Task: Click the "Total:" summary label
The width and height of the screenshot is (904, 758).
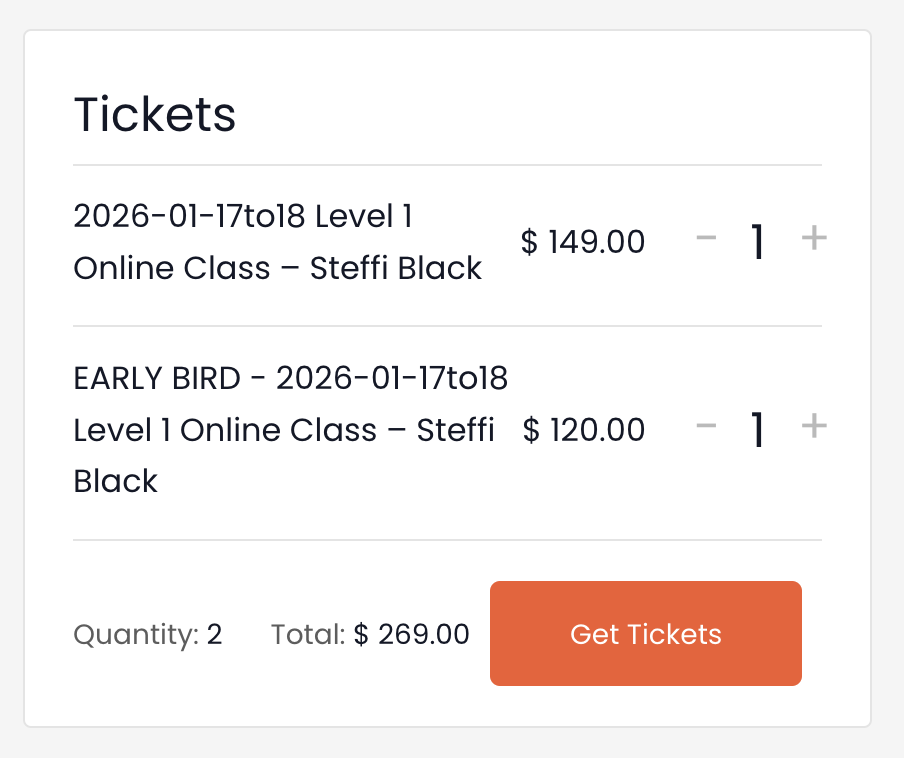Action: pos(308,635)
